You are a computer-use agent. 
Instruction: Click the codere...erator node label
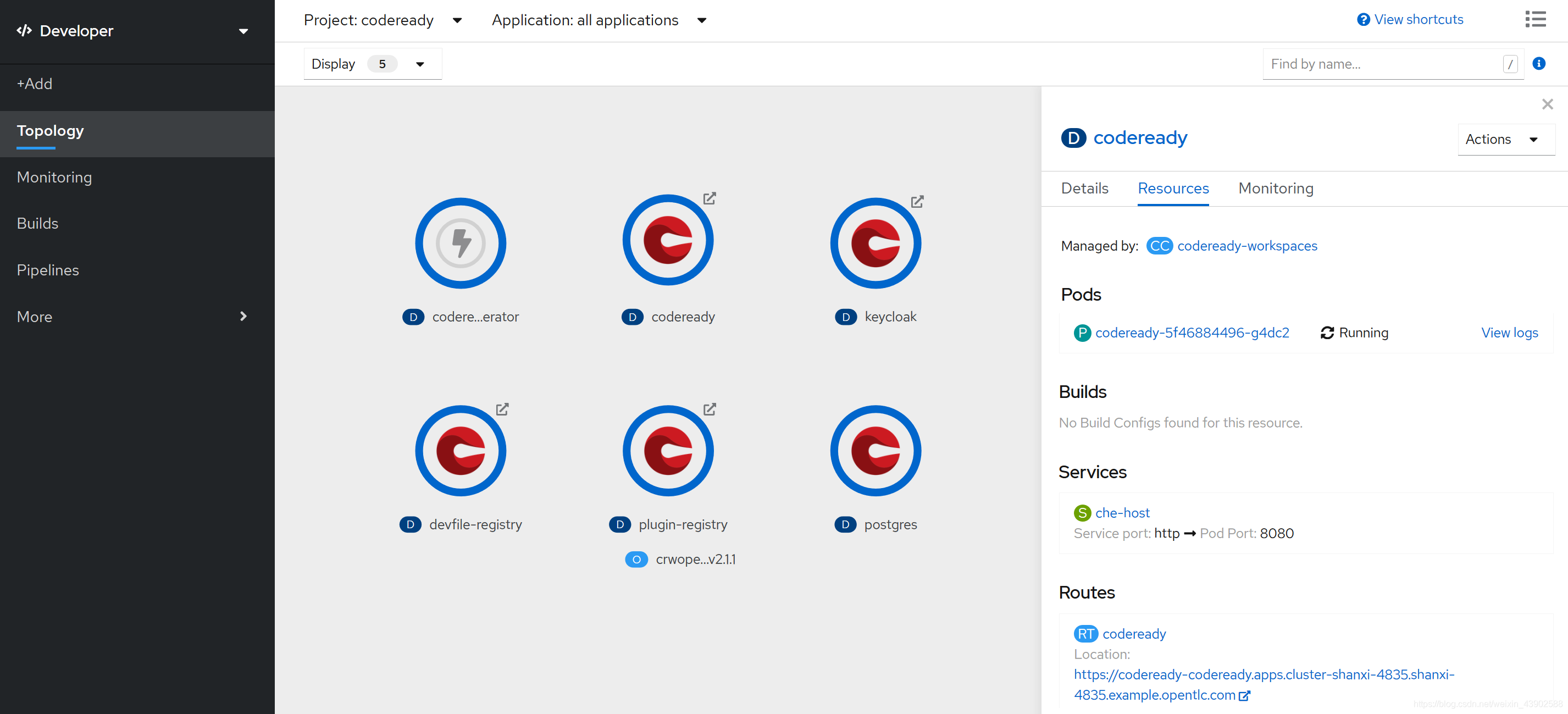[x=475, y=317]
